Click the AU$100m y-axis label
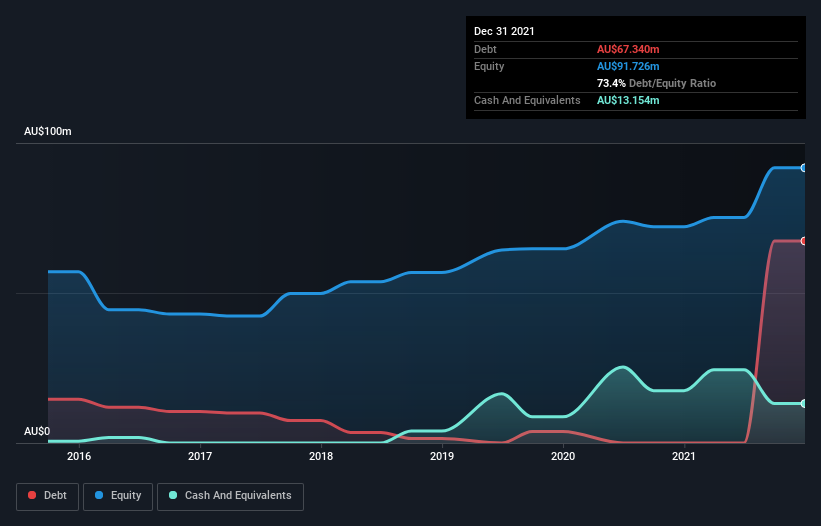The width and height of the screenshot is (821, 526). [48, 131]
